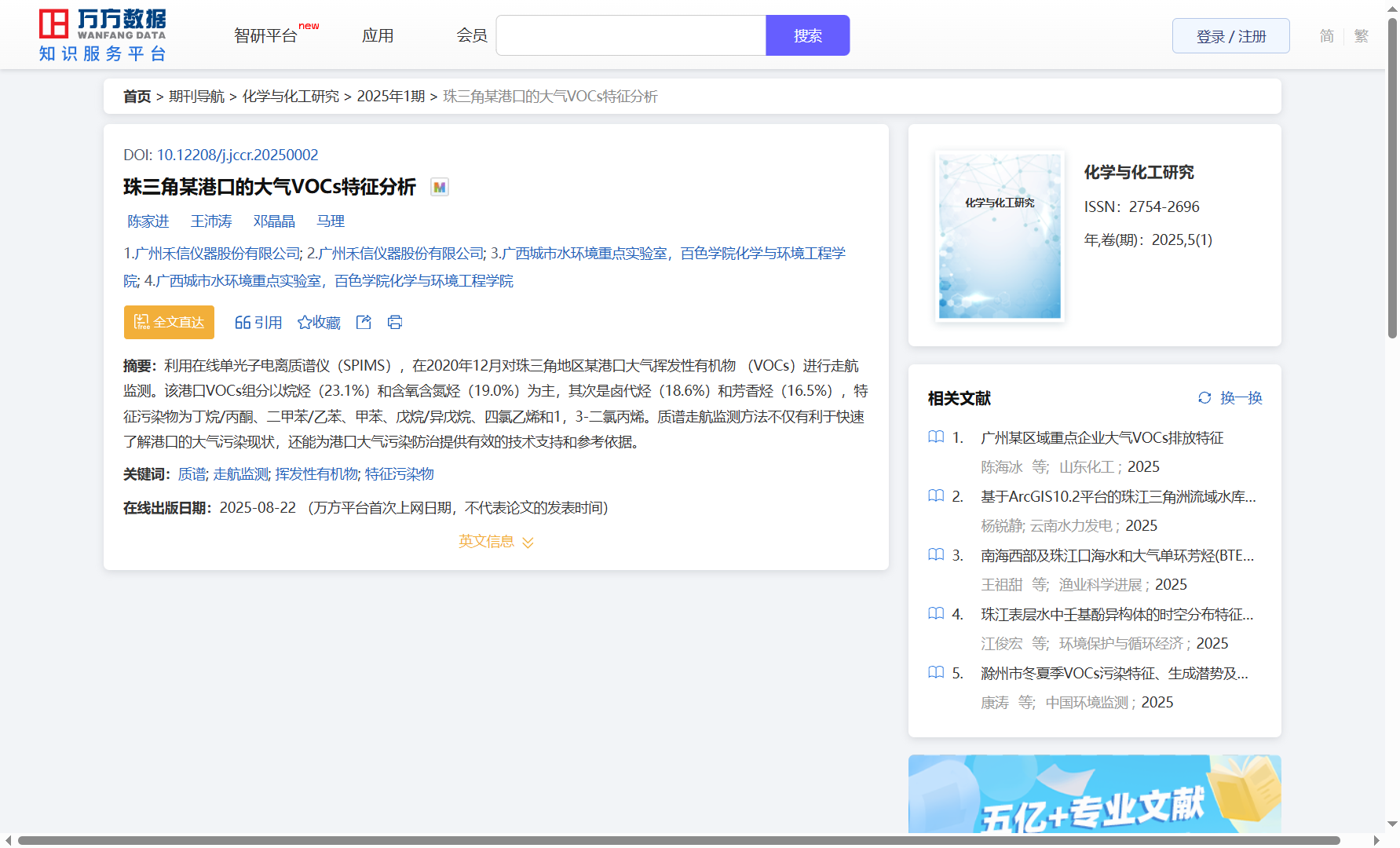1400x848 pixels.
Task: Click the 换一换 refresh icon
Action: [x=1204, y=398]
